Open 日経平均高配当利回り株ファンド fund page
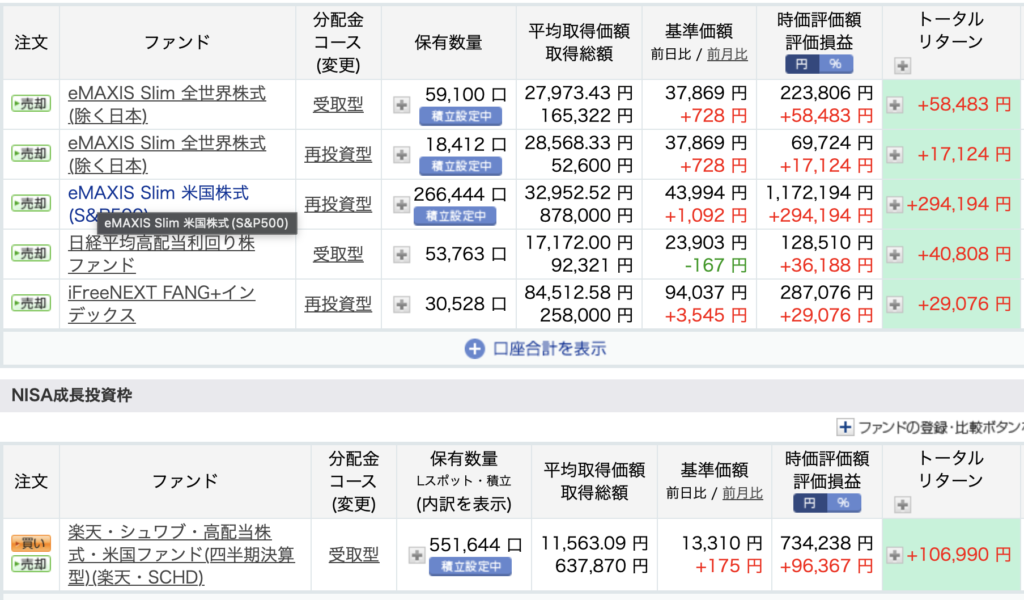The height and width of the screenshot is (600, 1024). click(x=161, y=254)
